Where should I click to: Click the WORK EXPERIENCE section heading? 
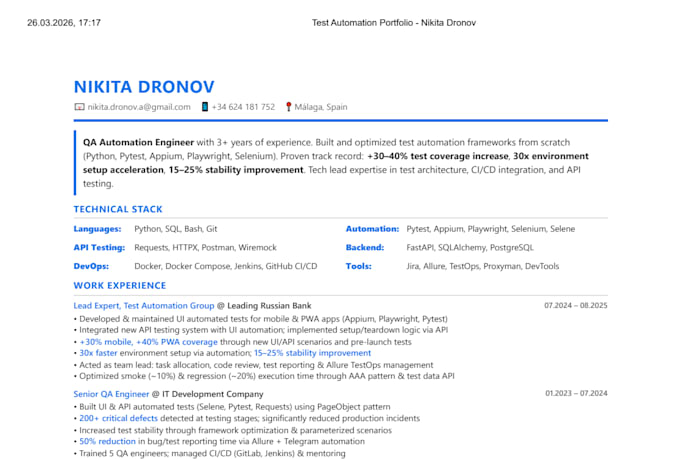(120, 285)
